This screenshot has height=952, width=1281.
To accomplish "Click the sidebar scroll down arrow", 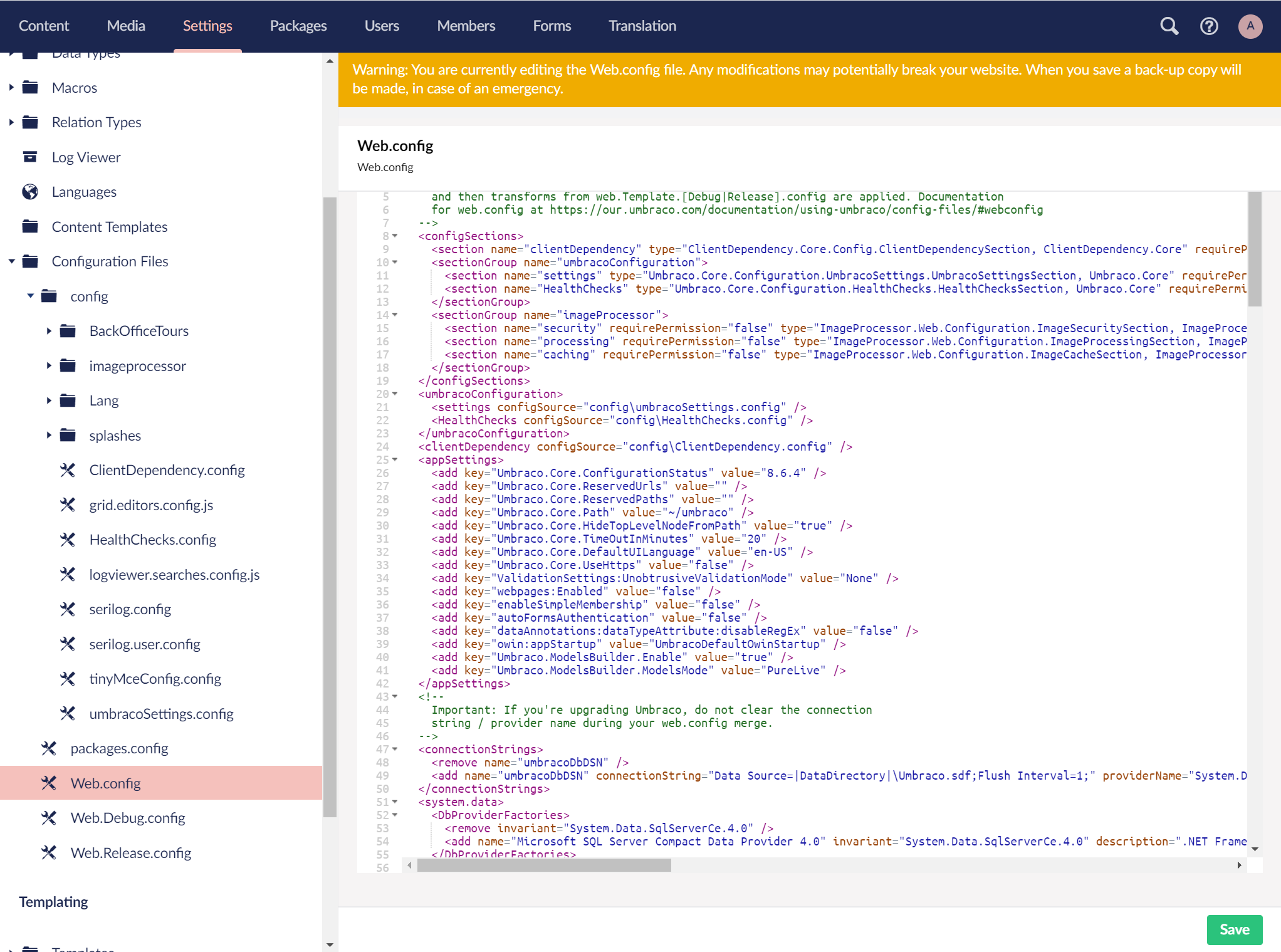I will click(330, 944).
